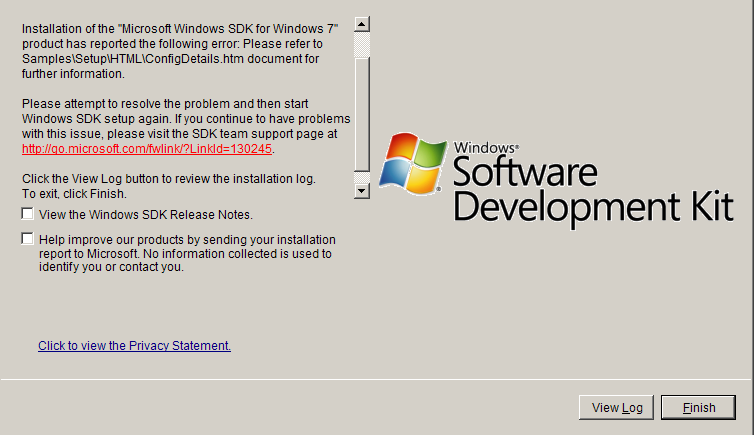Click Finish to exit setup
754x435 pixels.
point(698,408)
